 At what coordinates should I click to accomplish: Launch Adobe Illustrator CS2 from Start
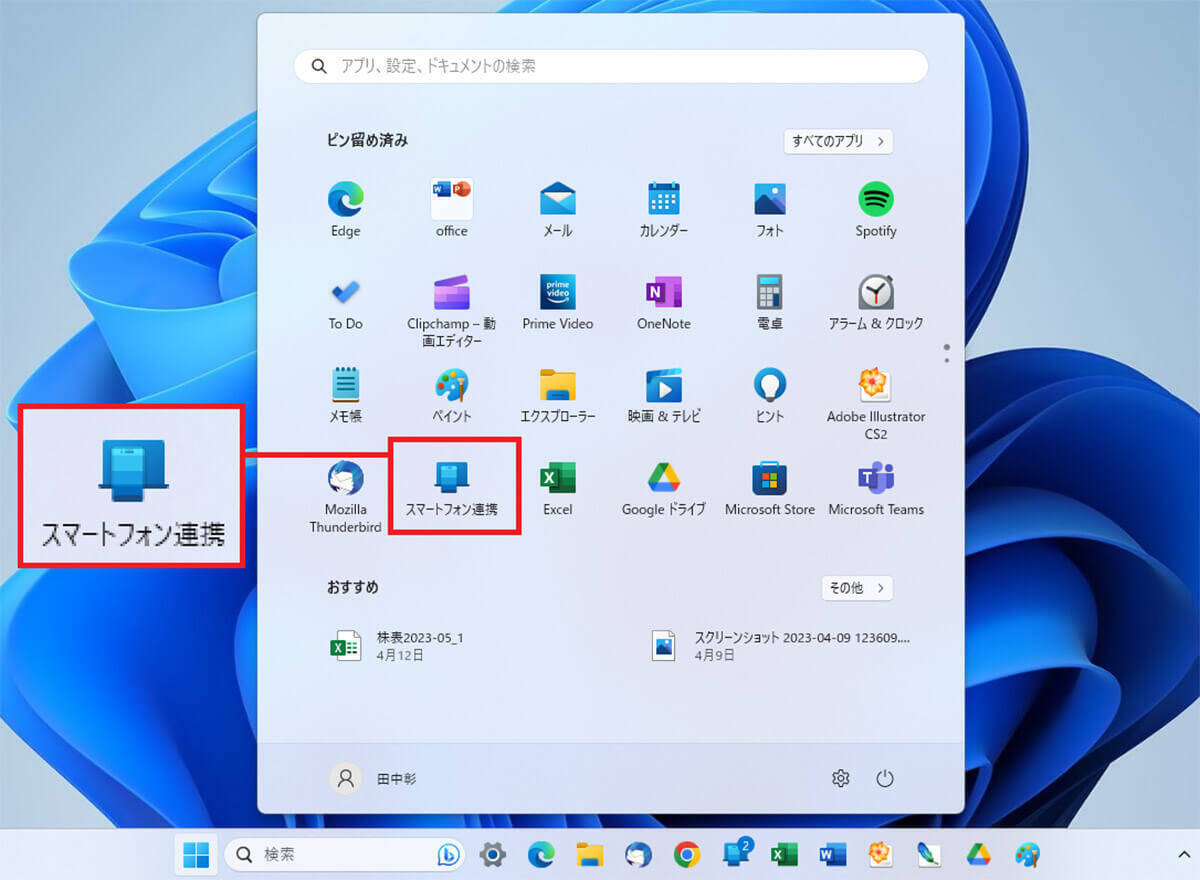pos(876,403)
